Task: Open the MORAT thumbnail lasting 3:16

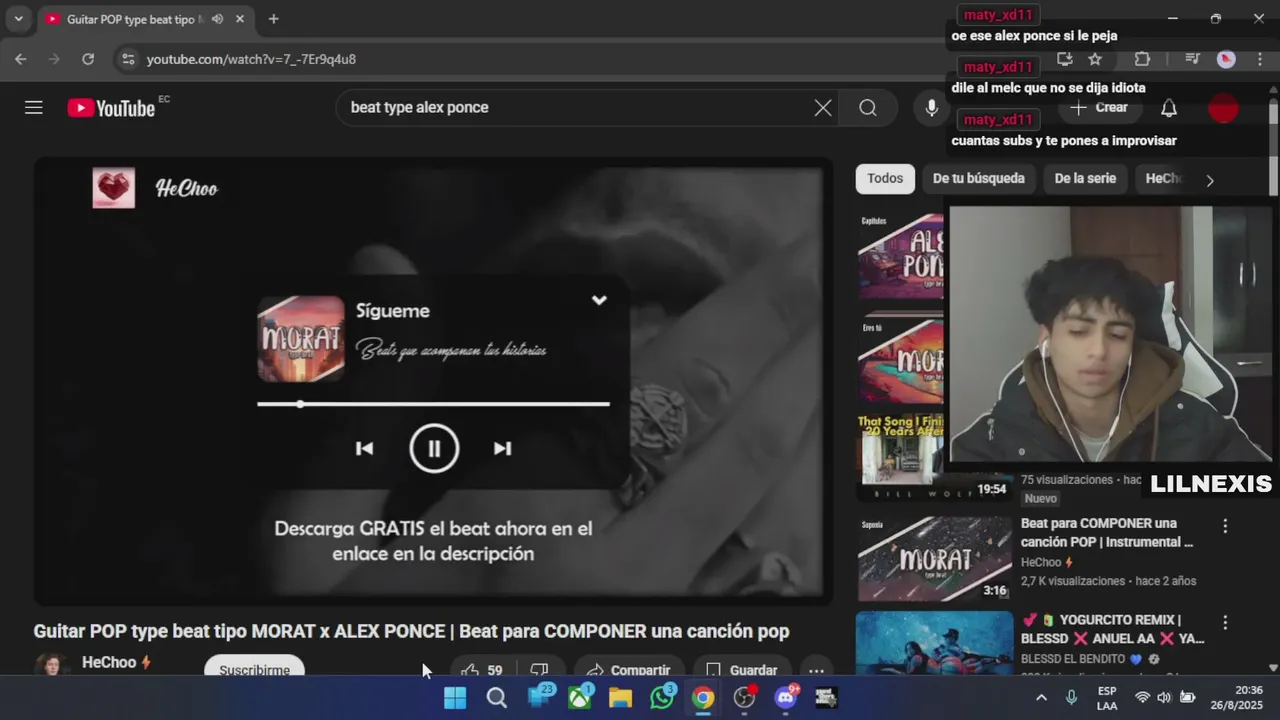Action: [x=935, y=558]
